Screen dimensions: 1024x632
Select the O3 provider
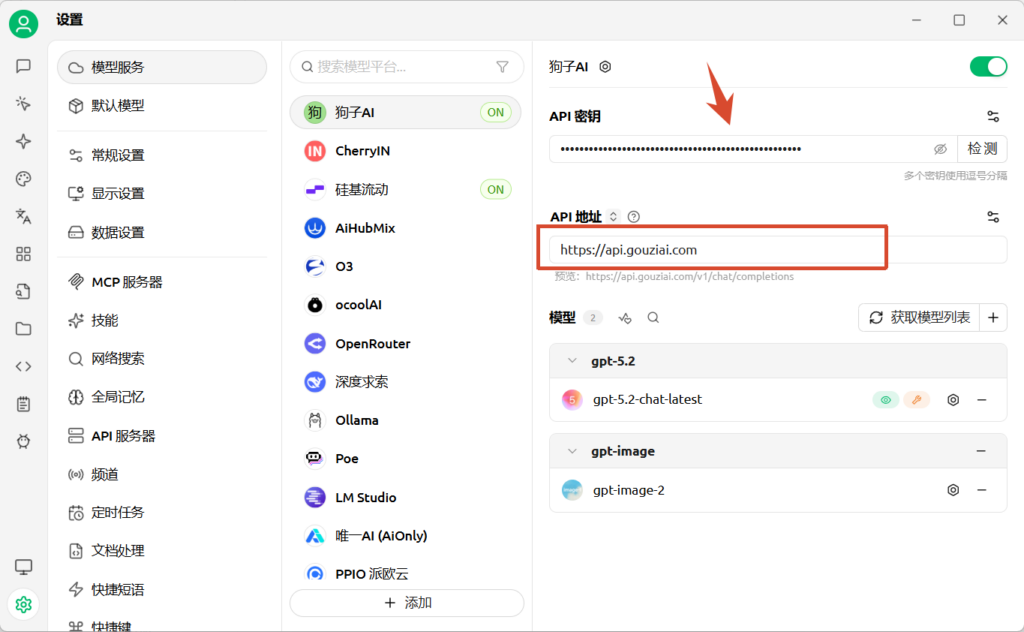click(406, 266)
